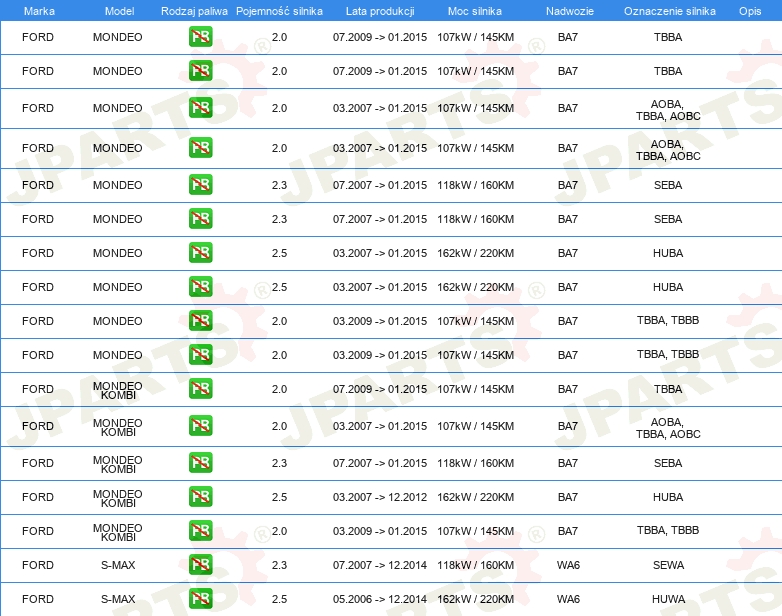Select 'TBBA, TBBB' in the MONDEO KOMBI row

[x=668, y=530]
